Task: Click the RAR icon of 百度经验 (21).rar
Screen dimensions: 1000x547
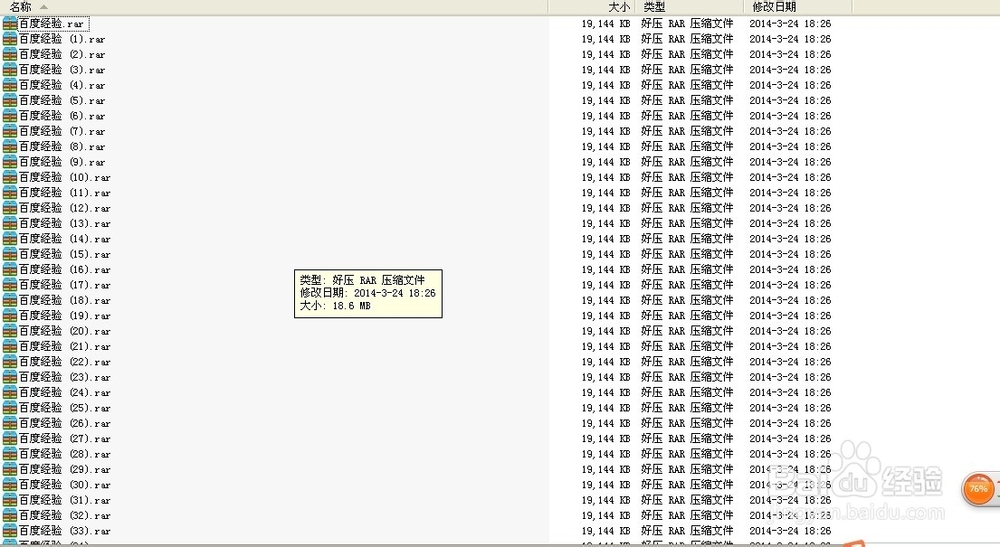Action: click(10, 346)
